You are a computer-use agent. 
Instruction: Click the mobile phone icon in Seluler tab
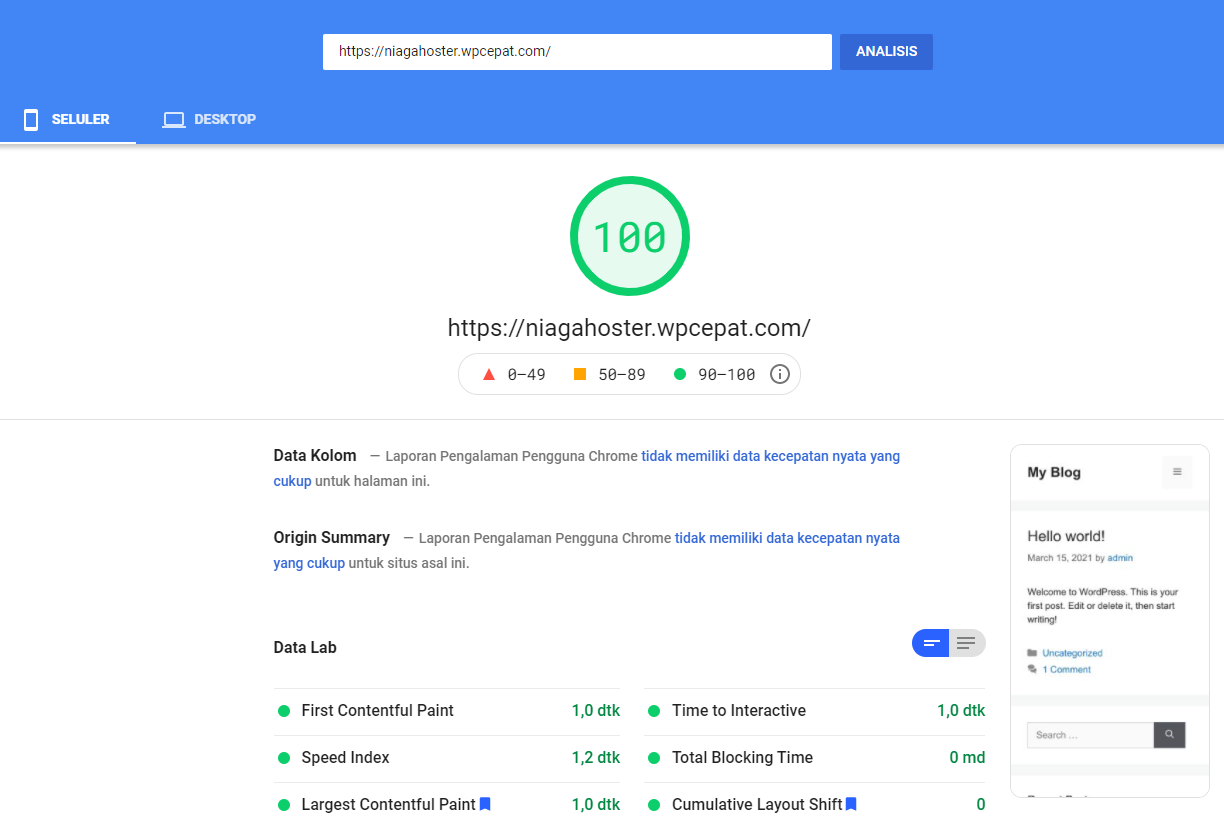click(x=31, y=120)
